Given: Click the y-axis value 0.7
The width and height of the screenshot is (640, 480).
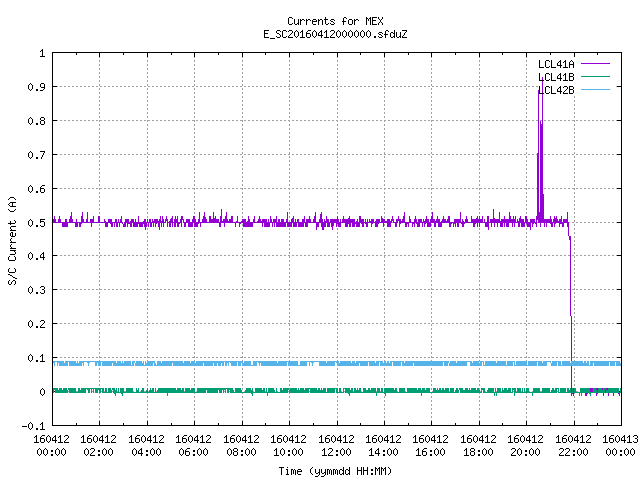Looking at the screenshot, I should click(36, 155).
